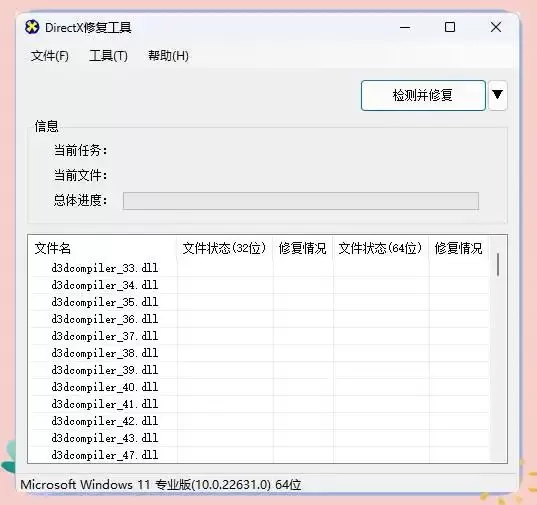Image resolution: width=537 pixels, height=505 pixels.
Task: Select the d3dcompiler_36.dll row
Action: click(x=260, y=319)
